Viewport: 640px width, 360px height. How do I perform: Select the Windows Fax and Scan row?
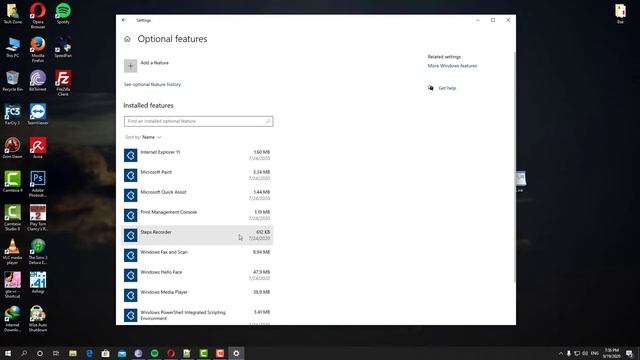pyautogui.click(x=198, y=255)
